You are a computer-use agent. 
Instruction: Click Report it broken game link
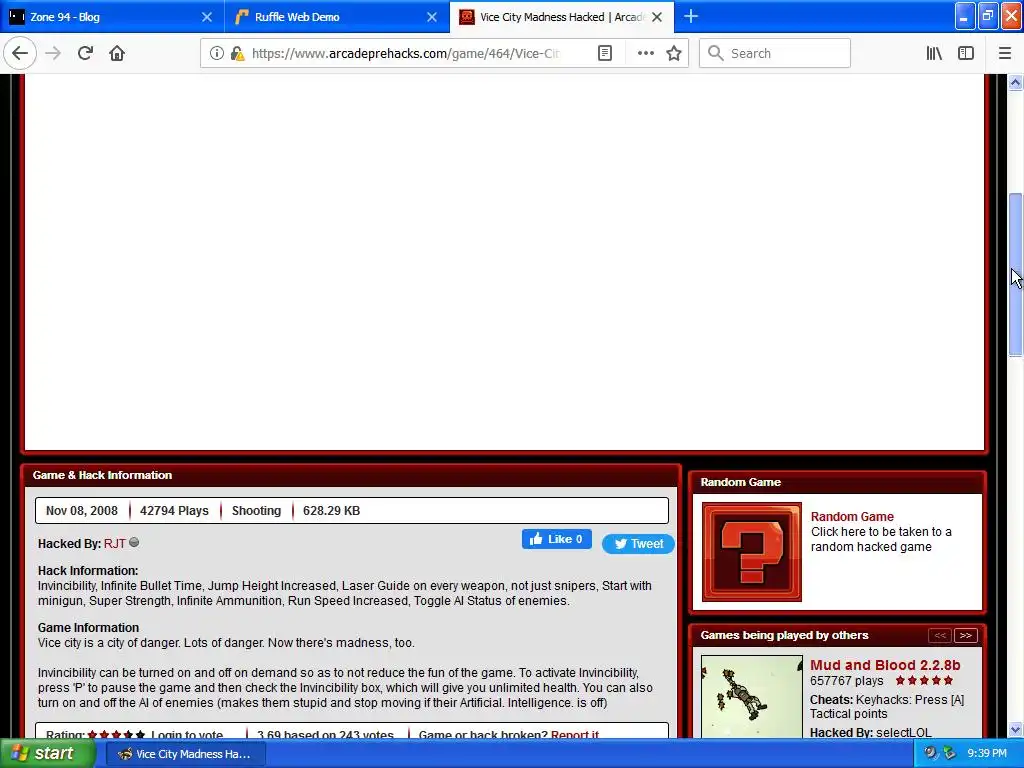pos(575,734)
